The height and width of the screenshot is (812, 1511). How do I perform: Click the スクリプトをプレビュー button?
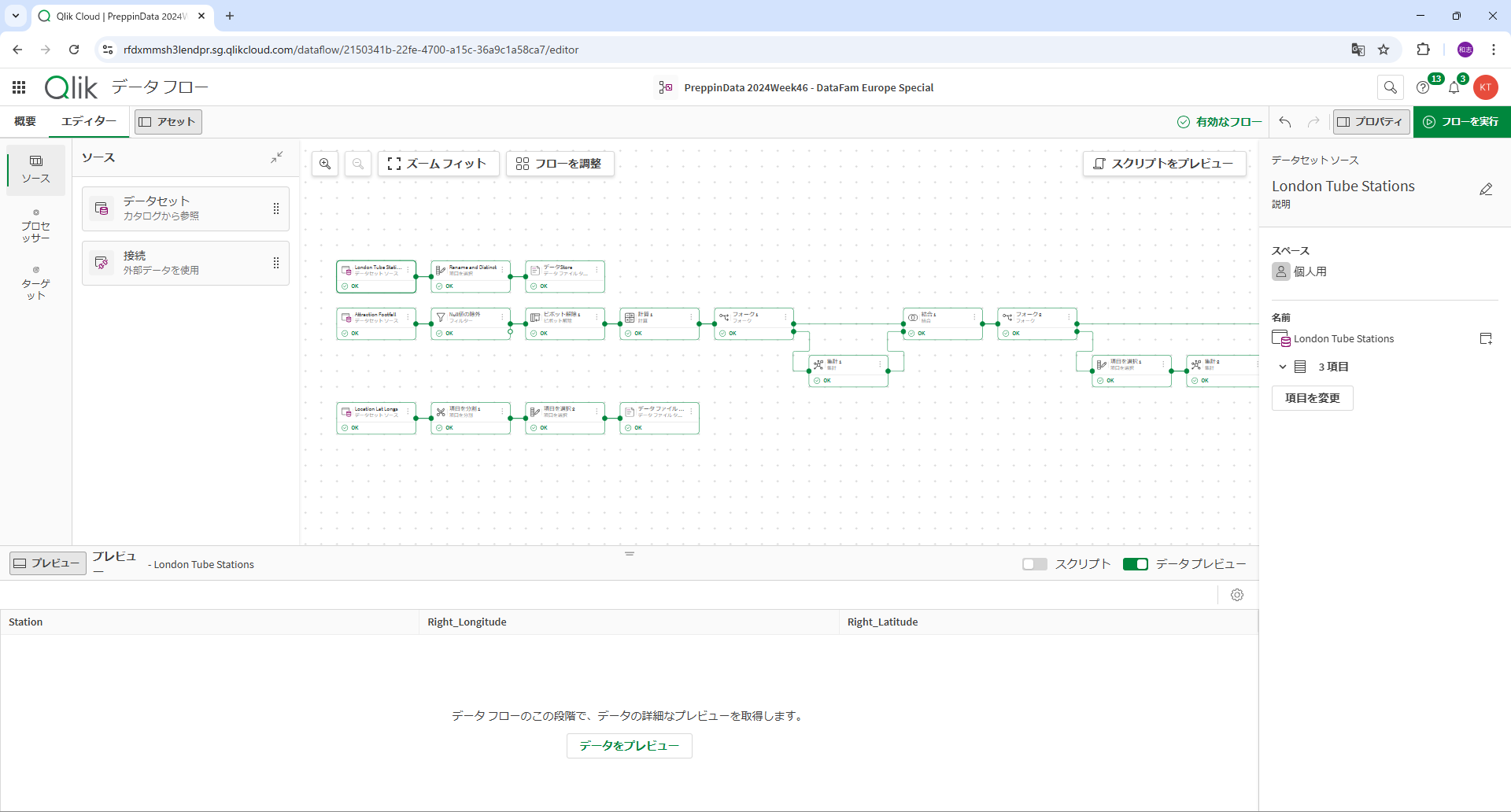[x=1165, y=164]
